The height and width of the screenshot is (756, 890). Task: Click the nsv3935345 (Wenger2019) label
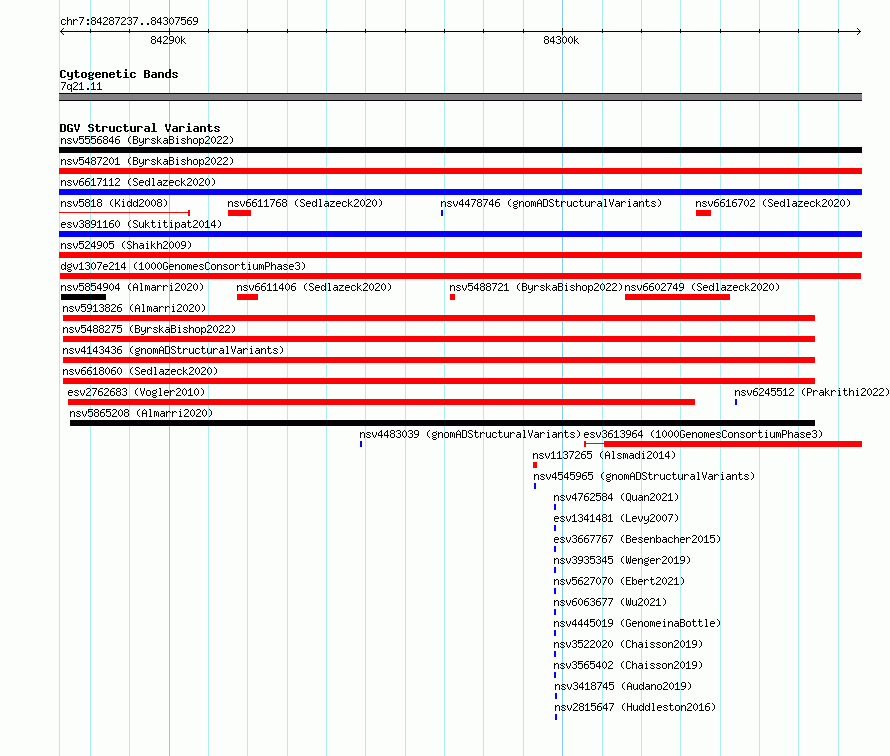(622, 560)
